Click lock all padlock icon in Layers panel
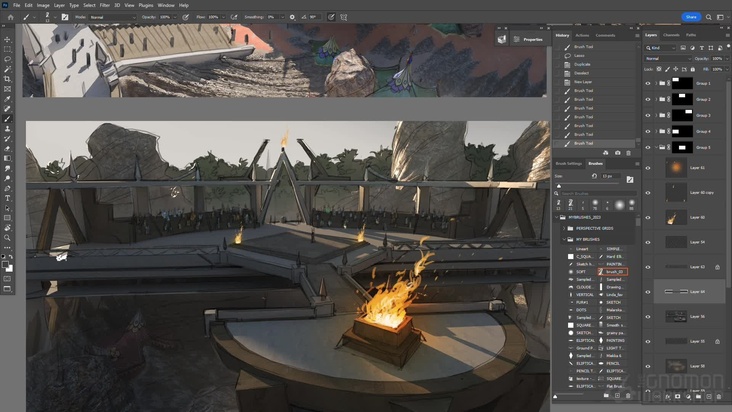Screen dimensions: 732x412 [693, 70]
